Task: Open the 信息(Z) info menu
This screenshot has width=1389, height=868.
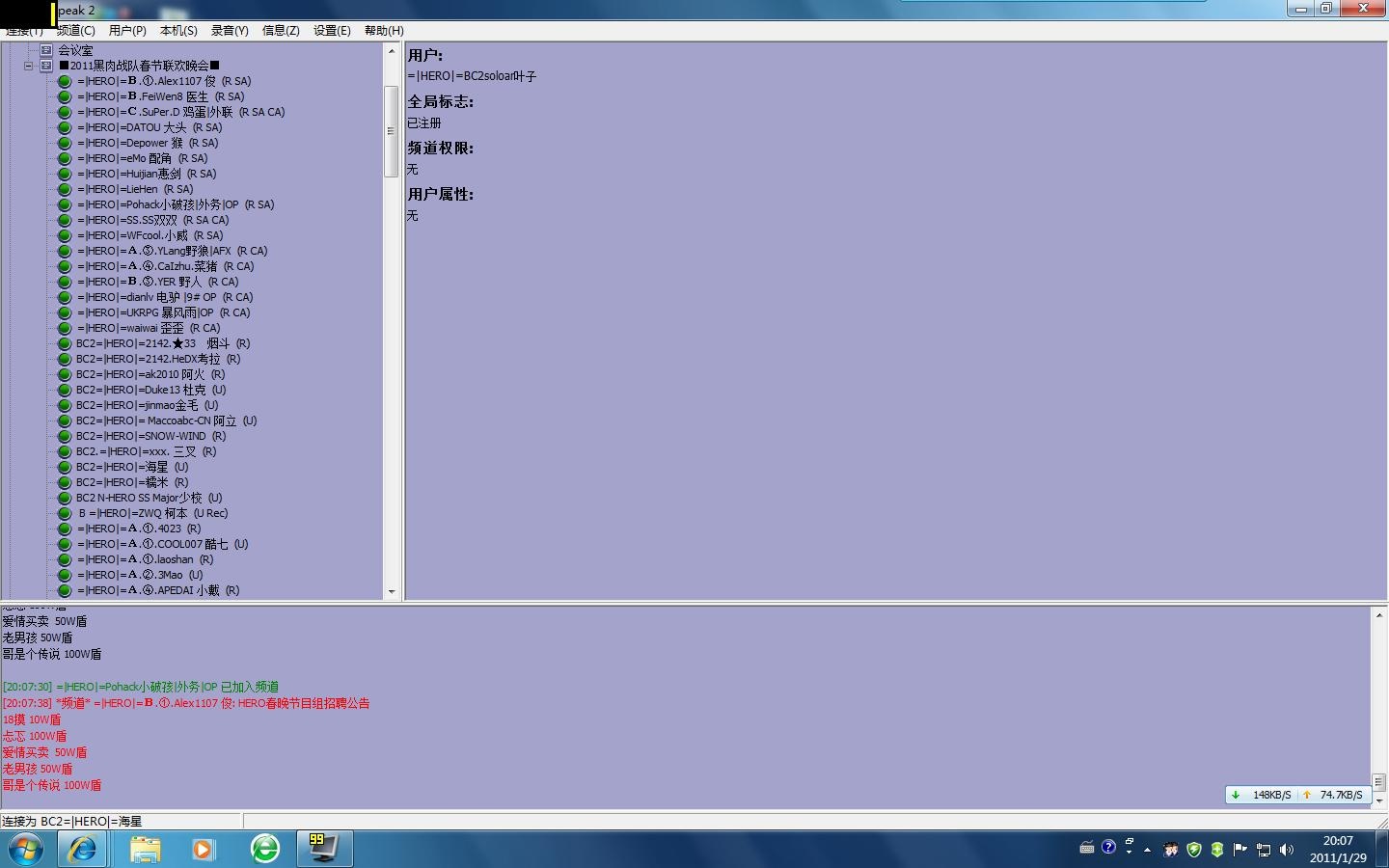Action: [281, 31]
